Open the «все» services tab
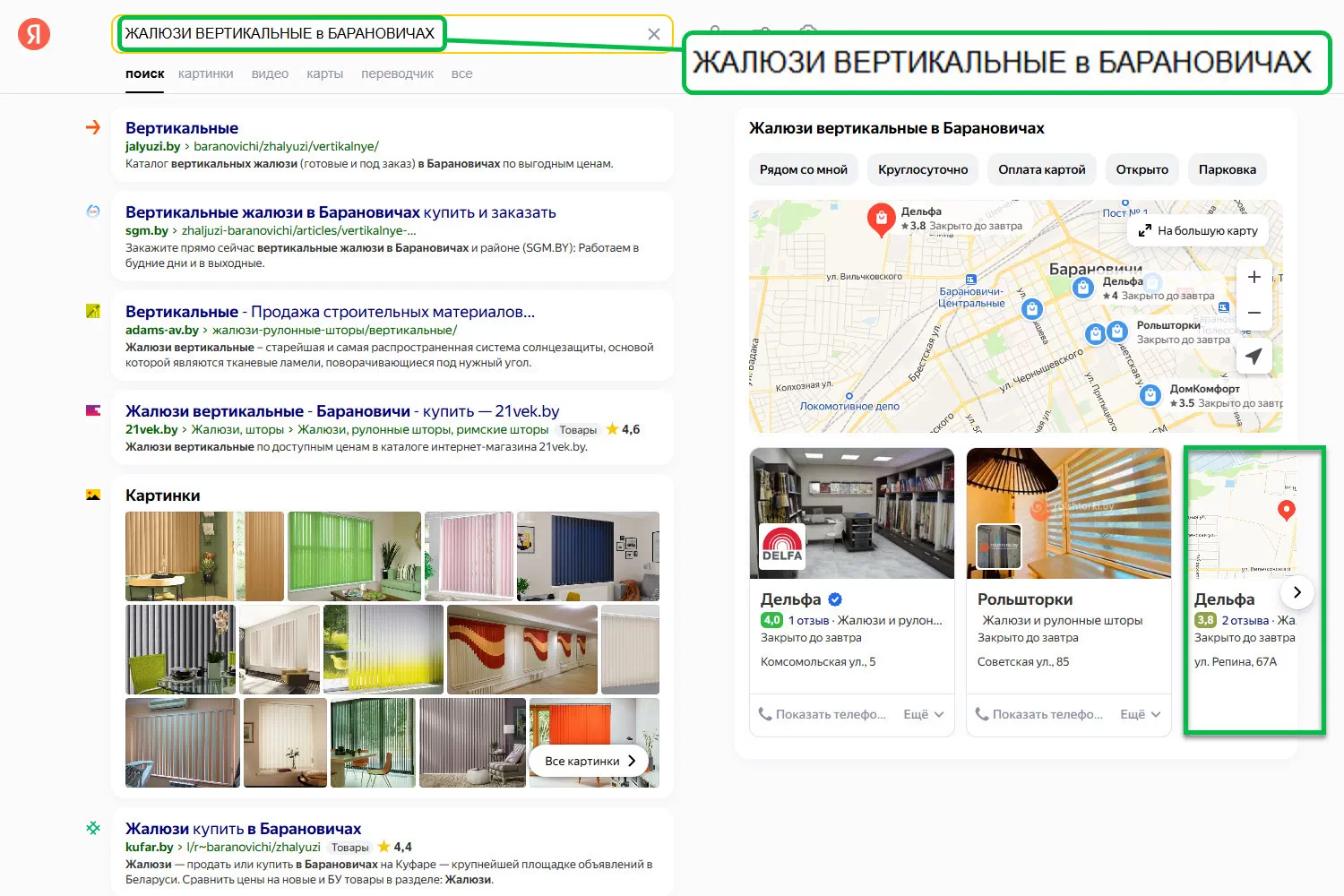Viewport: 1344px width, 896px height. point(461,73)
